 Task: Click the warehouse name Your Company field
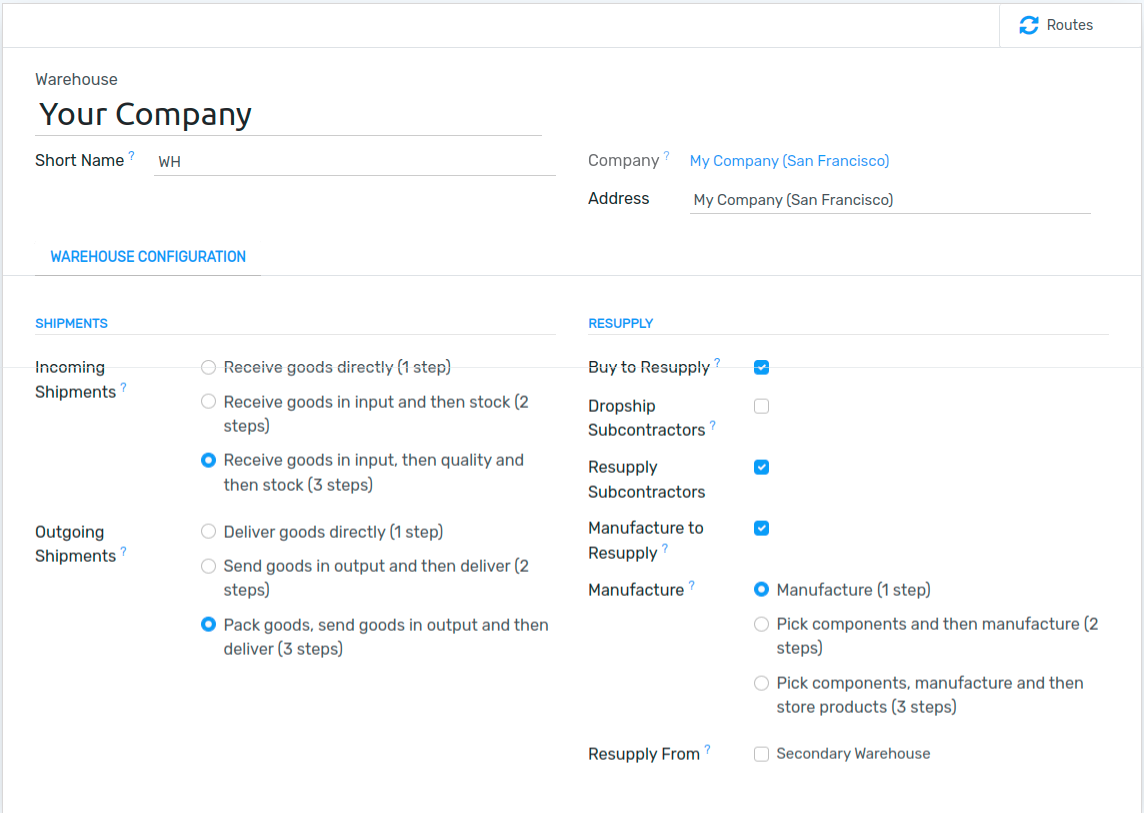[288, 115]
